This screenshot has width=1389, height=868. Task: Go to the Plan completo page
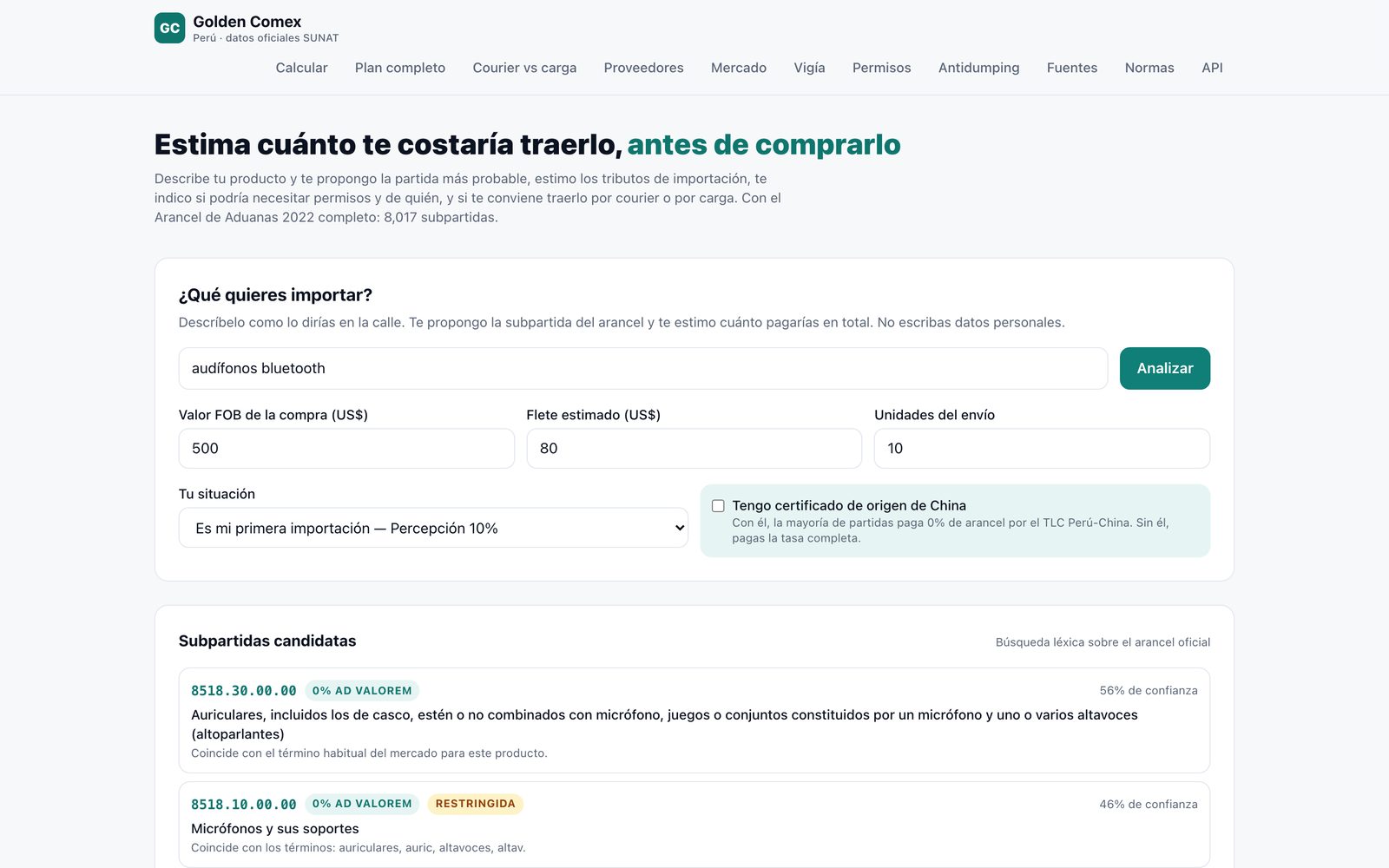coord(400,68)
